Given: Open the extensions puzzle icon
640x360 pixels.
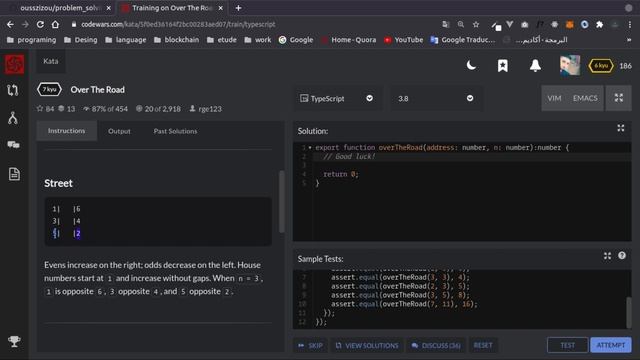Looking at the screenshot, I should click(600, 24).
